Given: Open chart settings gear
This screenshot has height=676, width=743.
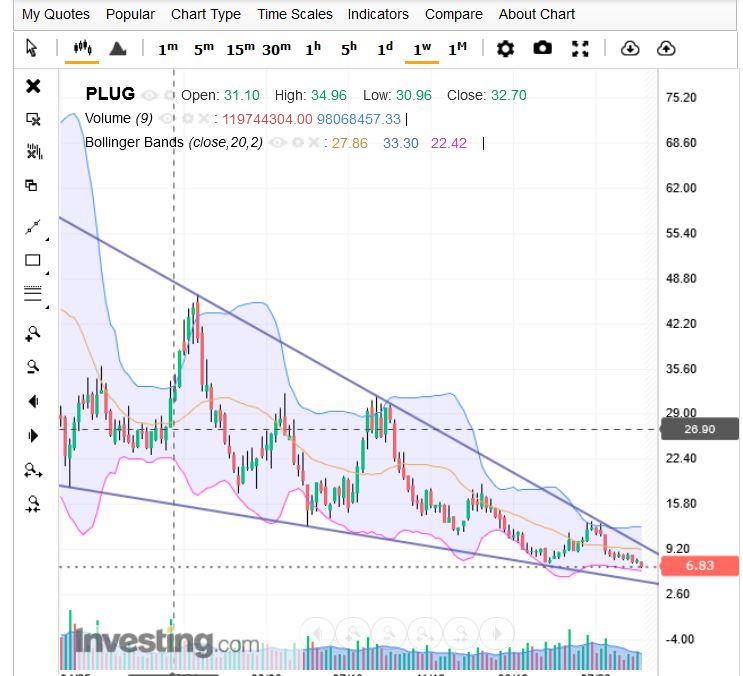Looking at the screenshot, I should (505, 48).
